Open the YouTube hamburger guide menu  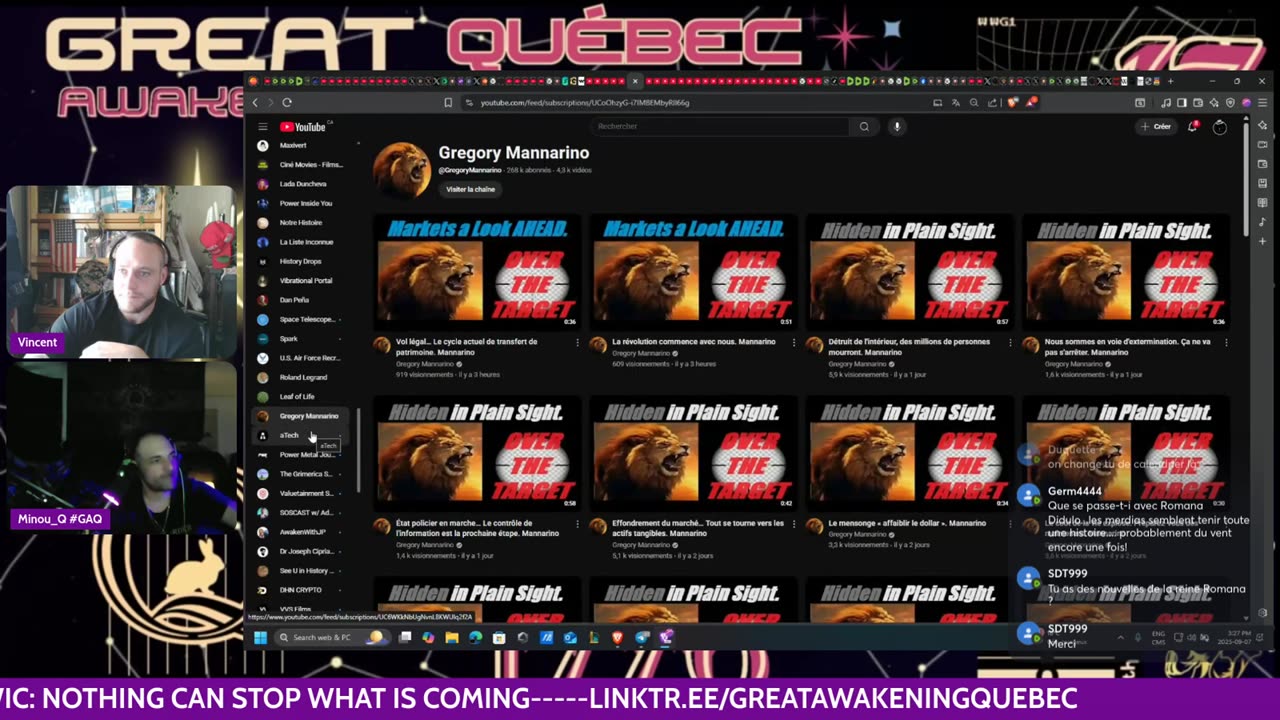pos(262,127)
